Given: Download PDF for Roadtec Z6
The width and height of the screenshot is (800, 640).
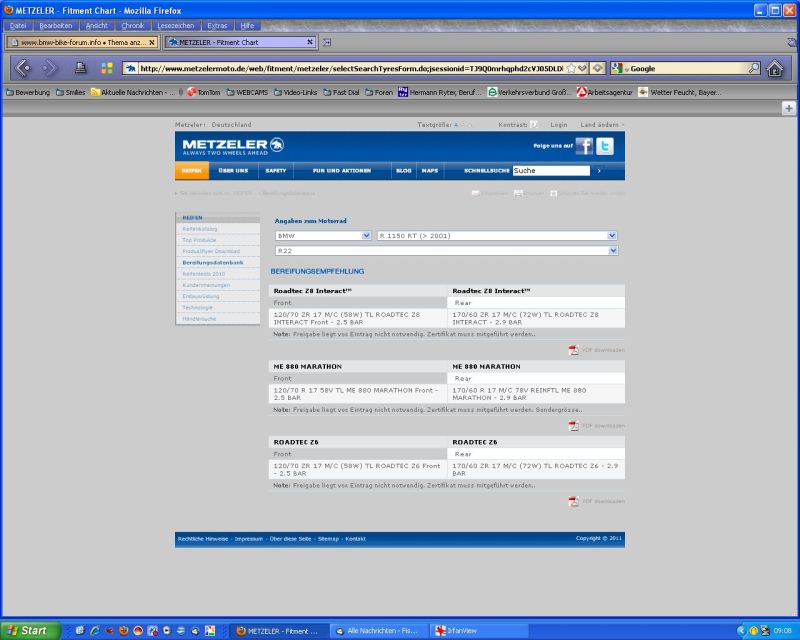Looking at the screenshot, I should click(596, 501).
